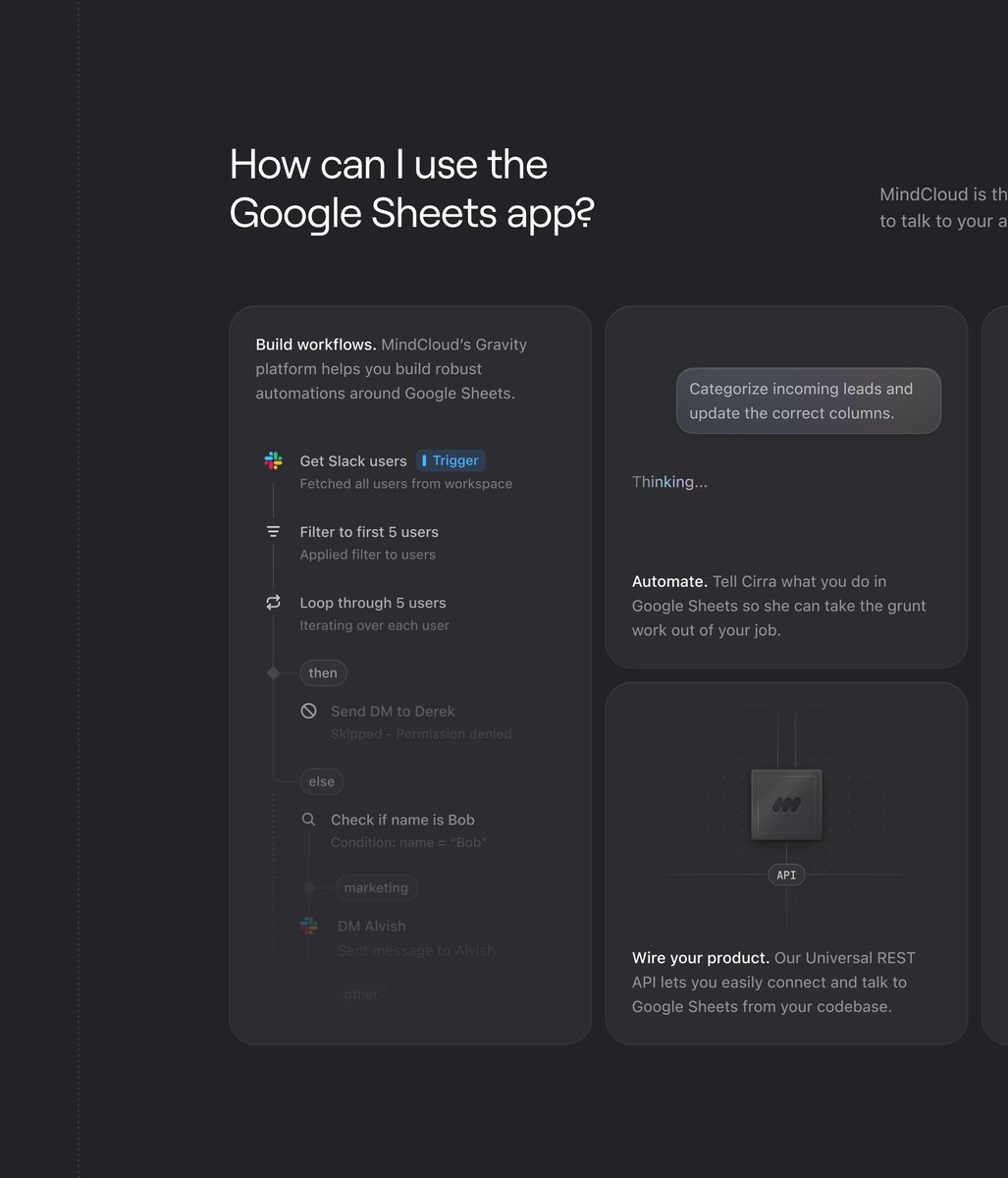Click the diamond node beside the then branch

(x=274, y=672)
